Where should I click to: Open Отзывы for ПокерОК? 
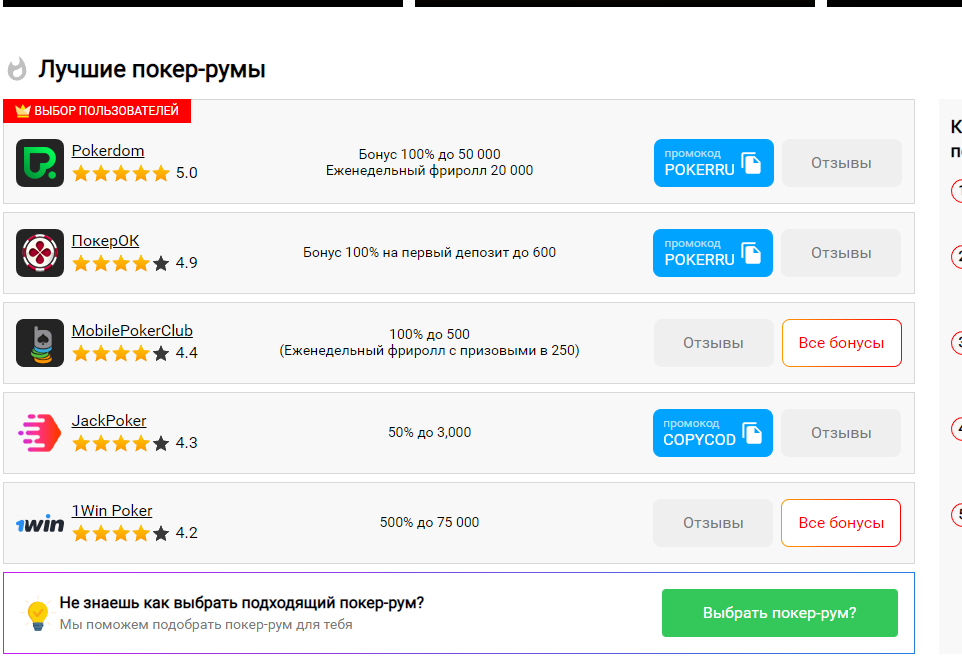tap(841, 253)
